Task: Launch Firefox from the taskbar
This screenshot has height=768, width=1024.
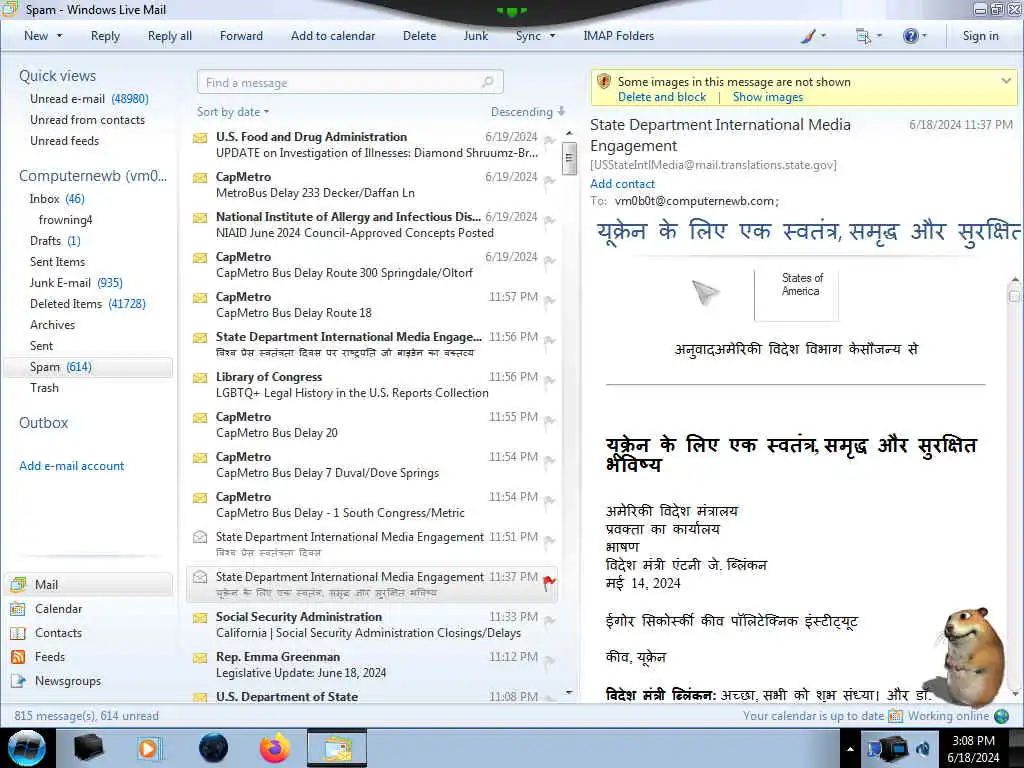Action: pyautogui.click(x=275, y=748)
